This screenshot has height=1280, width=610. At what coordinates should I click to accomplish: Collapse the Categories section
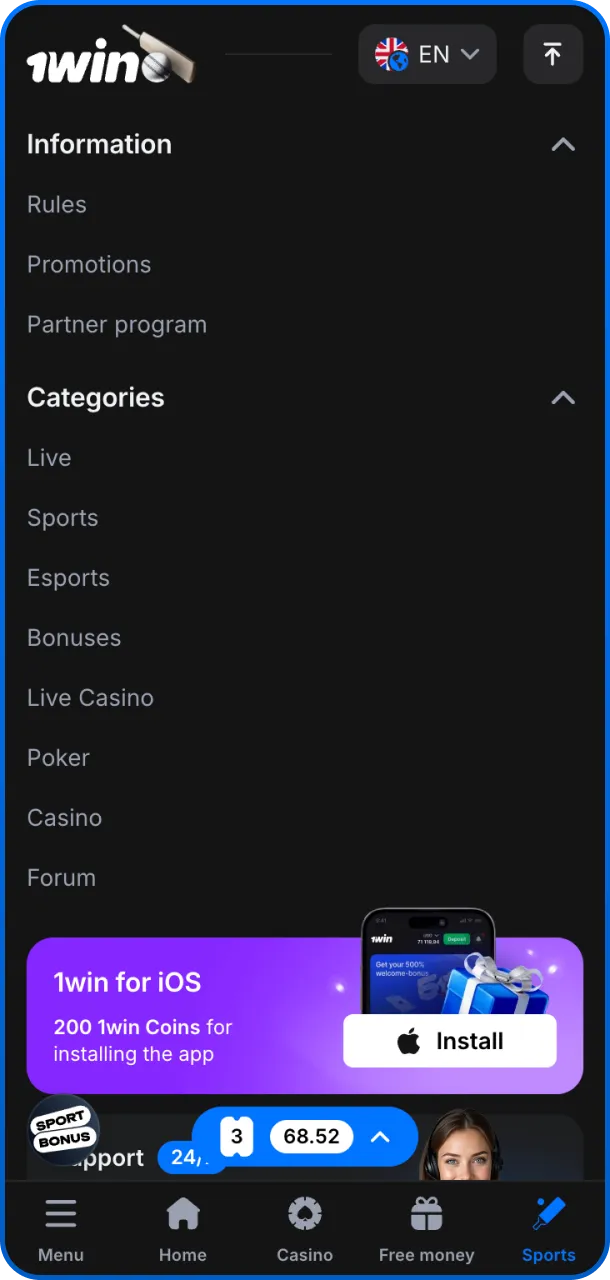[563, 398]
